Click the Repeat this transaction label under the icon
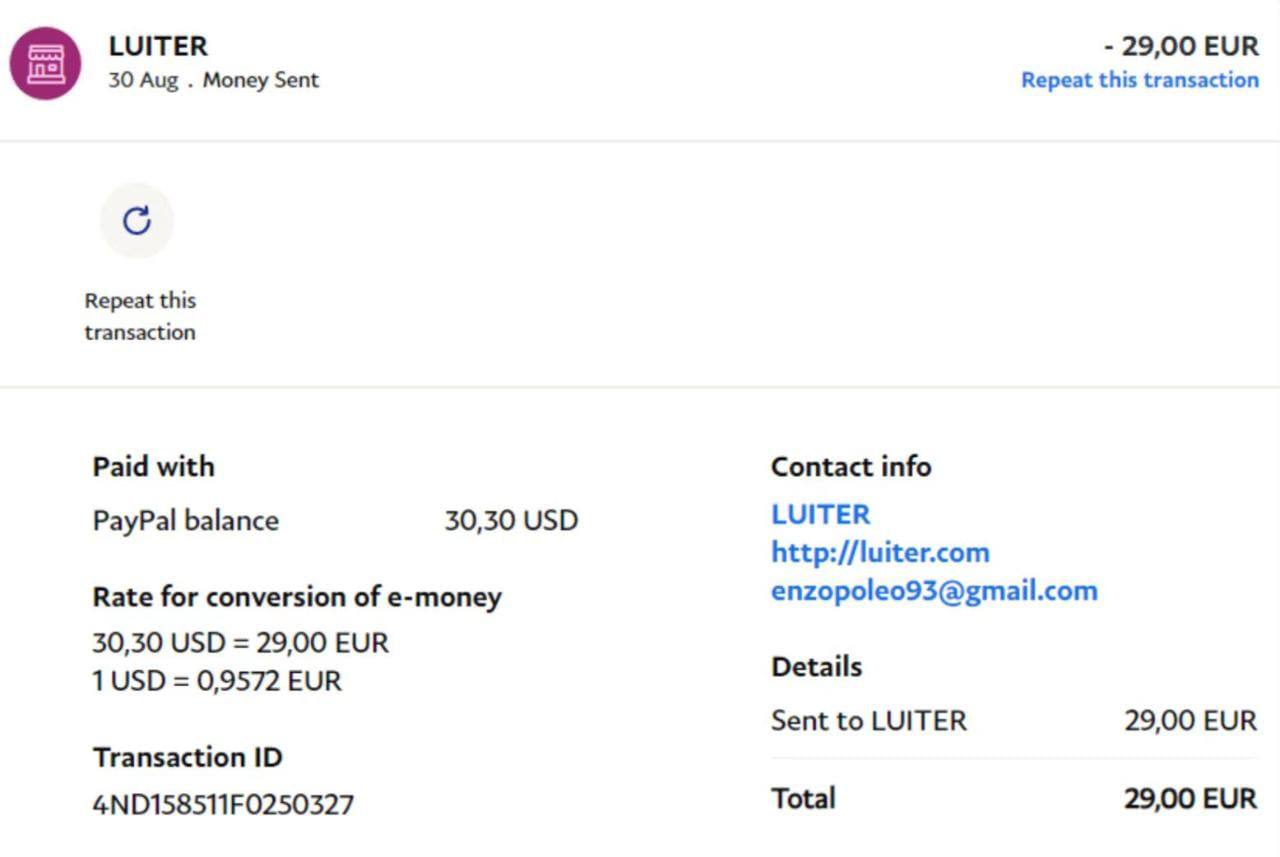 point(140,316)
